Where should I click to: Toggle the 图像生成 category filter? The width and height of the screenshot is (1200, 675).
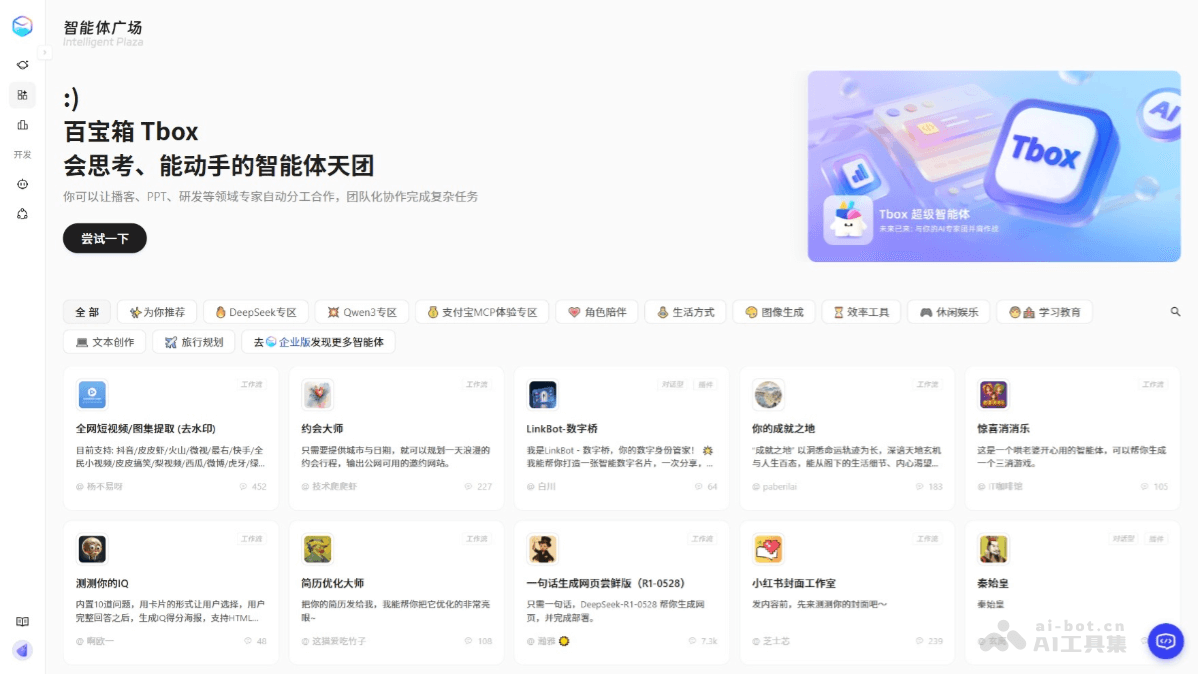pos(774,311)
